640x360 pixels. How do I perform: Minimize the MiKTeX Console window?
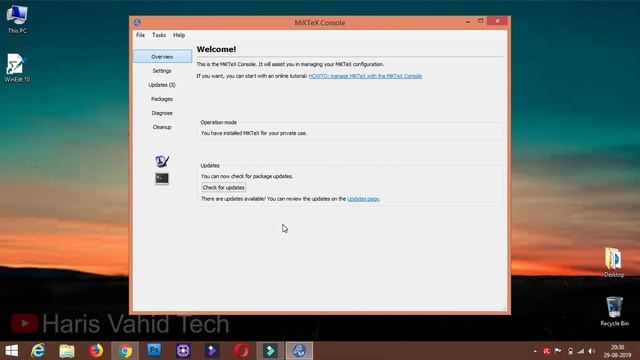[x=468, y=21]
